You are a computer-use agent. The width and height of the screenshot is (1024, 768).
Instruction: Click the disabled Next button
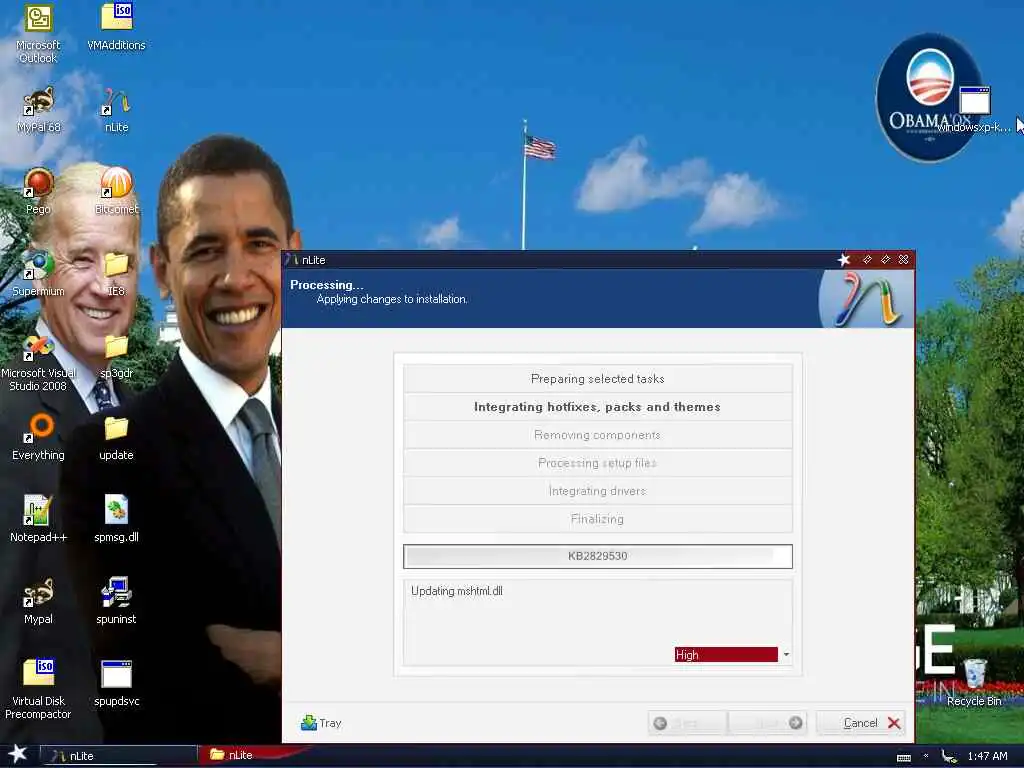click(x=768, y=723)
